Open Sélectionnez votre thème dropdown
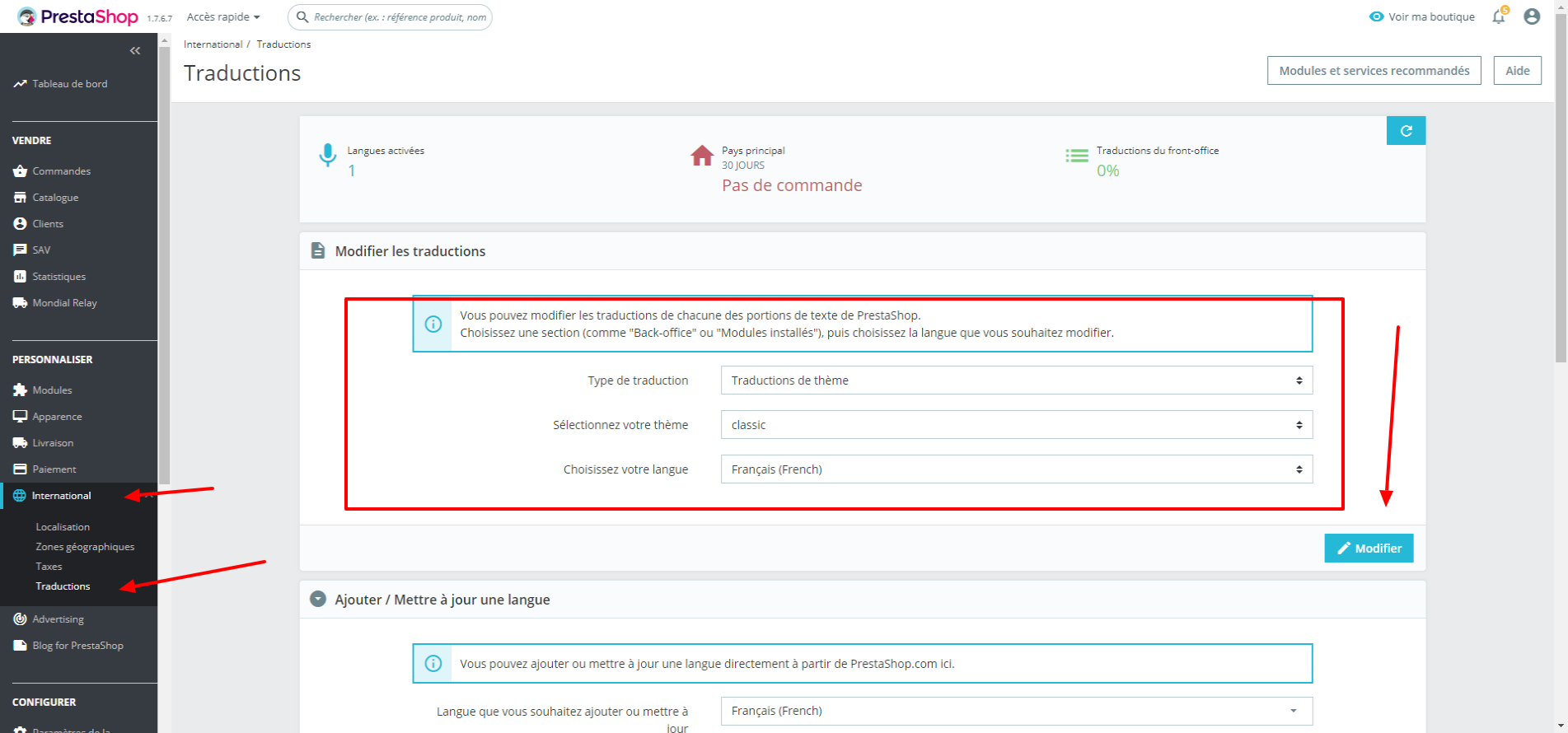This screenshot has width=1568, height=733. coord(1016,425)
